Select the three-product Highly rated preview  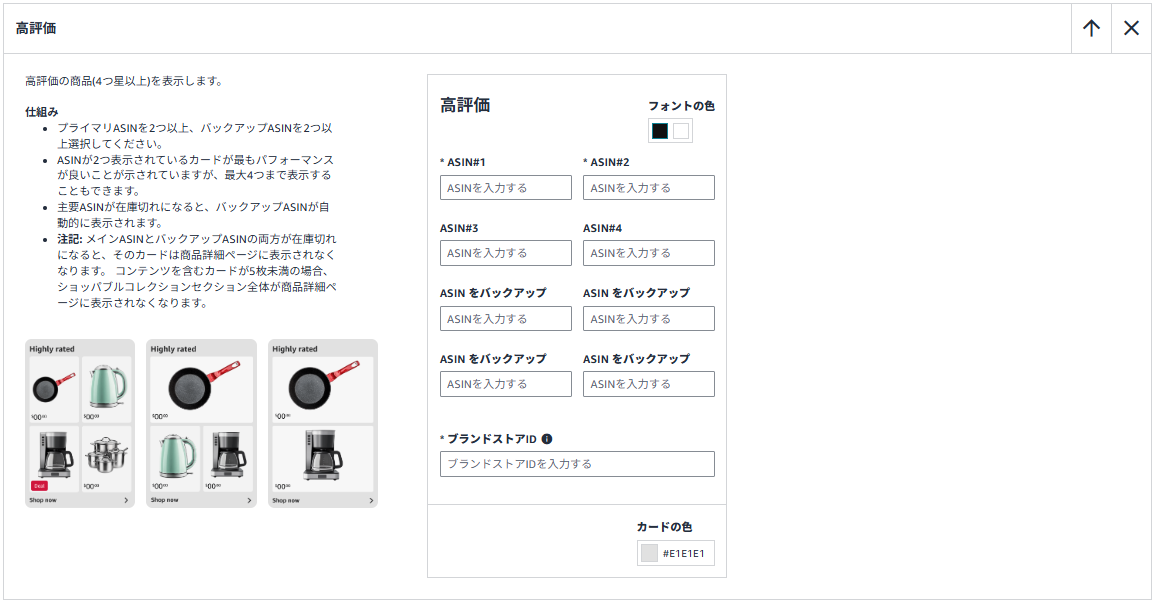[201, 423]
